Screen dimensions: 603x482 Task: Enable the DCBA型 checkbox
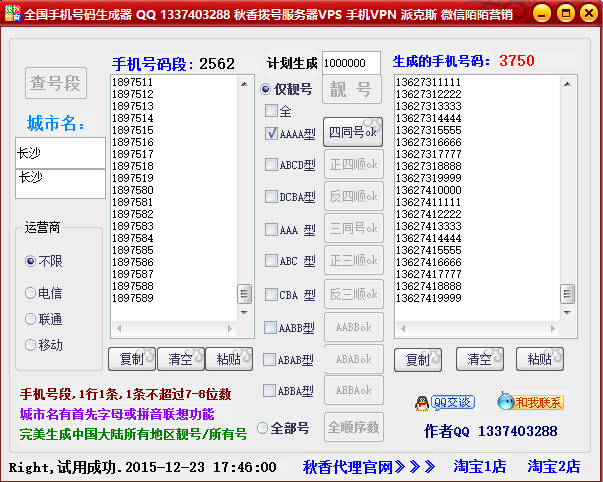click(271, 197)
